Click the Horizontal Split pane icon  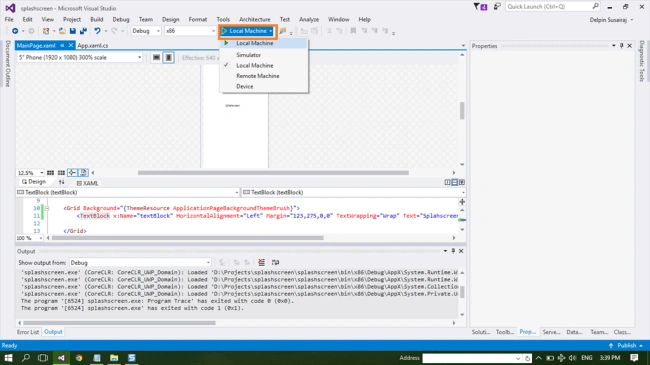click(x=455, y=182)
